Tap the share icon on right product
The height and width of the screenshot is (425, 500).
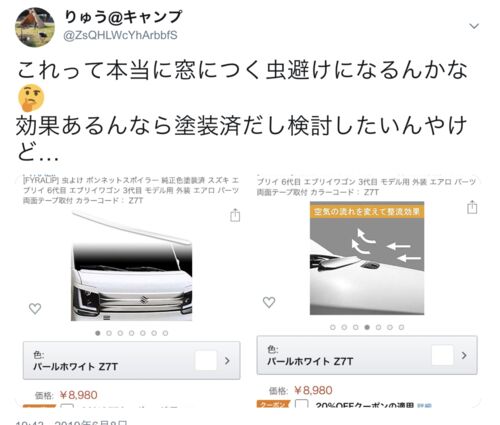[472, 207]
